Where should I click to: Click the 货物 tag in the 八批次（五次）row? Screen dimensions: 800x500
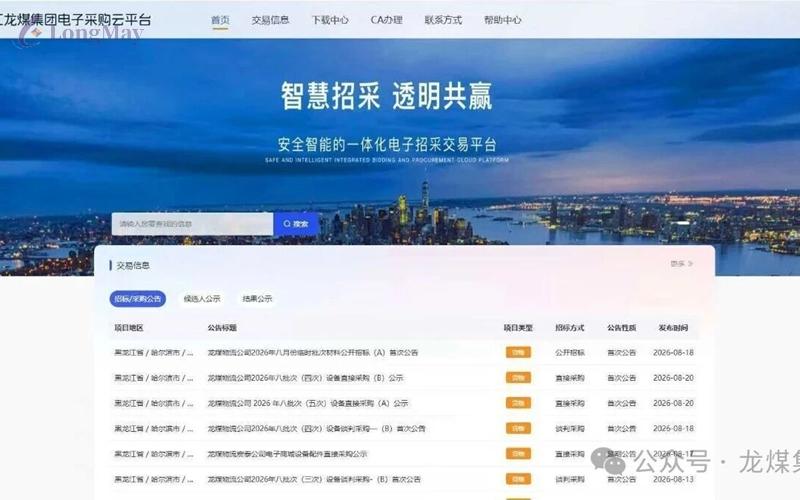[518, 403]
